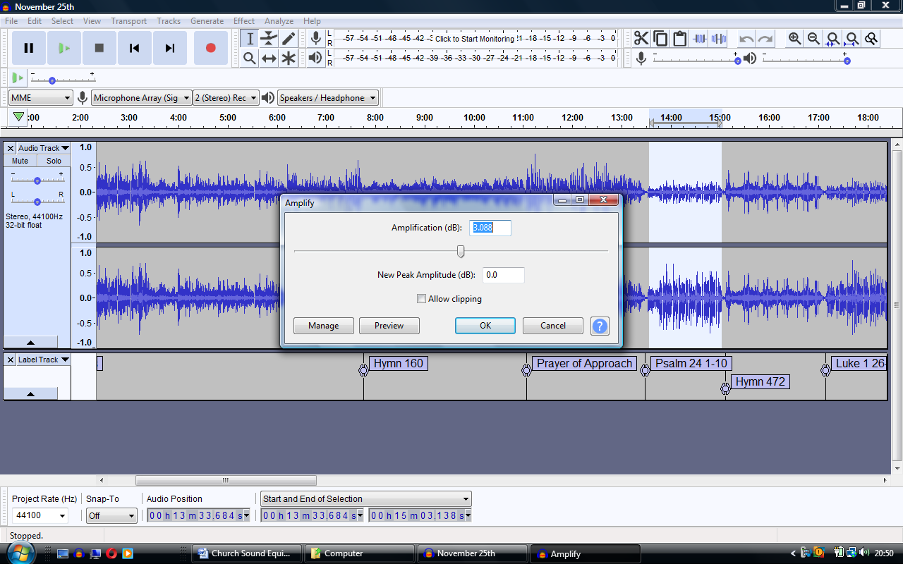
Task: Click the red Record button
Action: point(210,48)
